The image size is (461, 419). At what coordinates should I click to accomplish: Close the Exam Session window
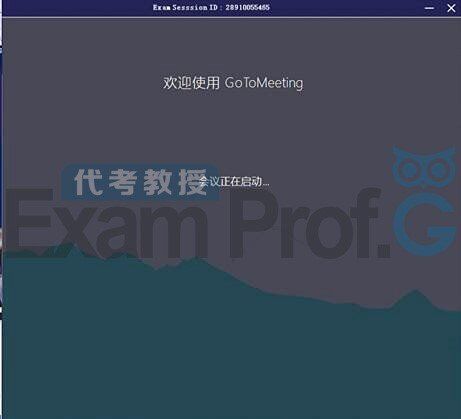[451, 8]
